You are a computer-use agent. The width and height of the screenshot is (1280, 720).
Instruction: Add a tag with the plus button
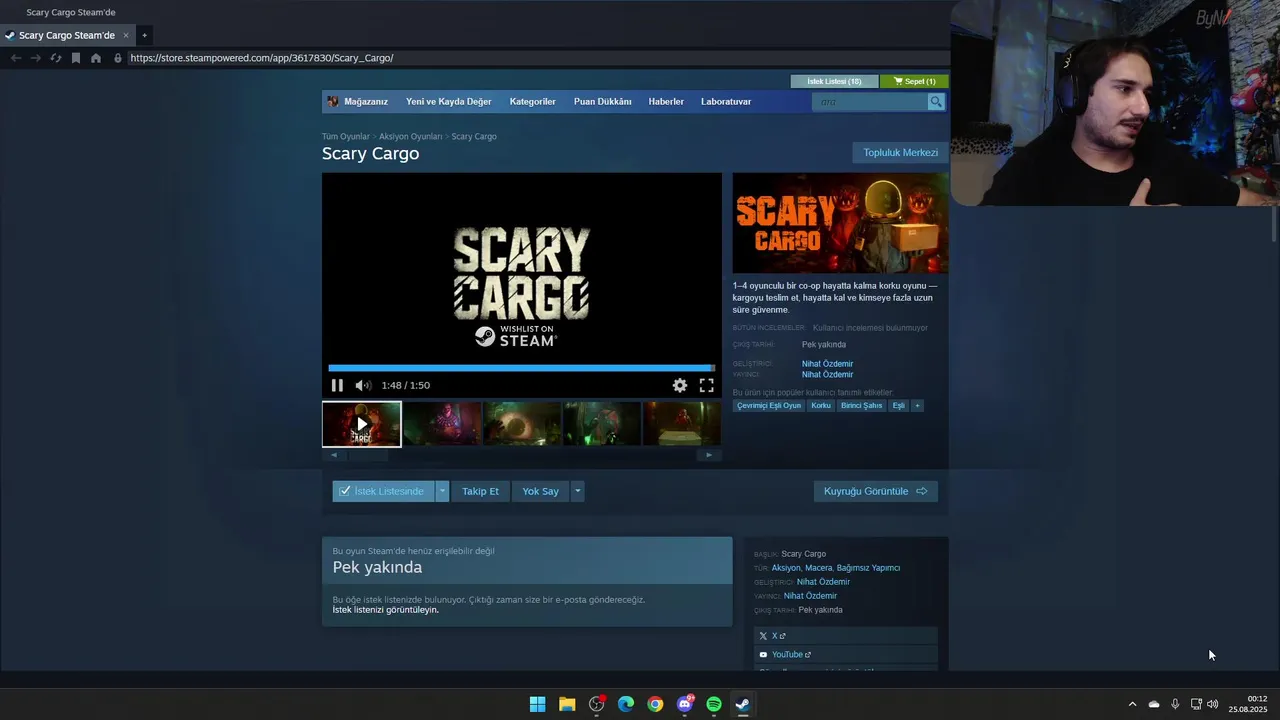click(x=917, y=405)
